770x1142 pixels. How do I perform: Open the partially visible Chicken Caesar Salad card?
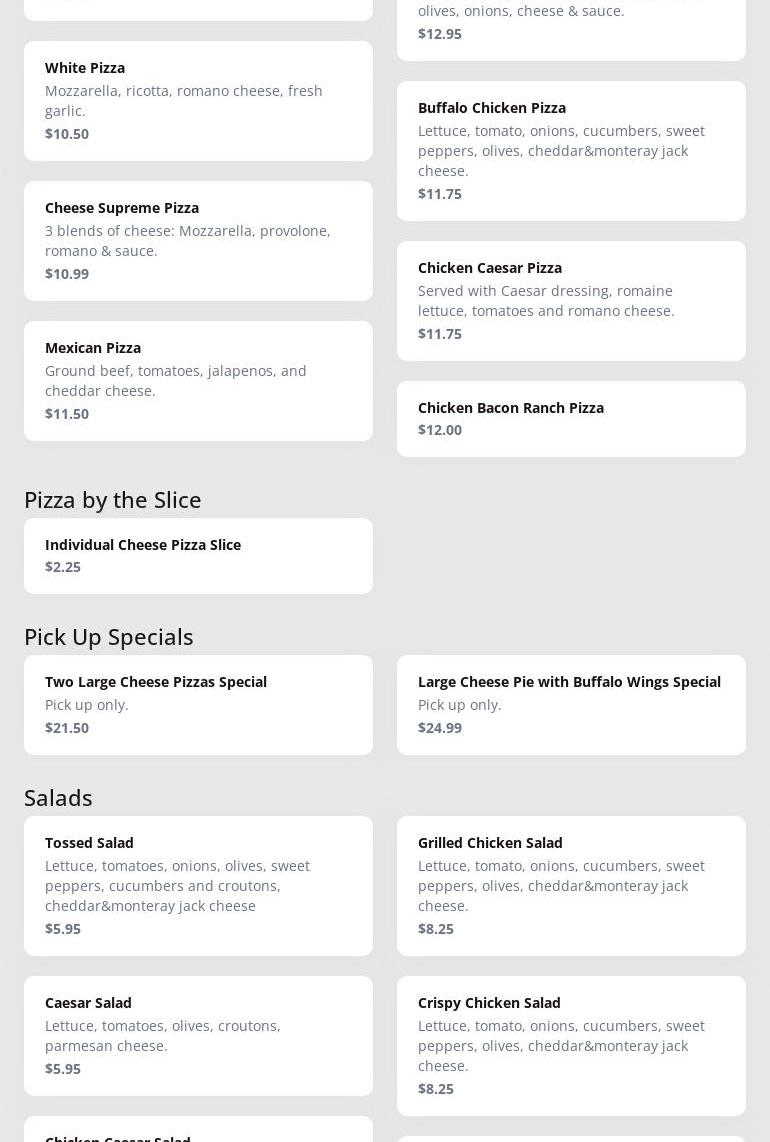click(198, 1132)
